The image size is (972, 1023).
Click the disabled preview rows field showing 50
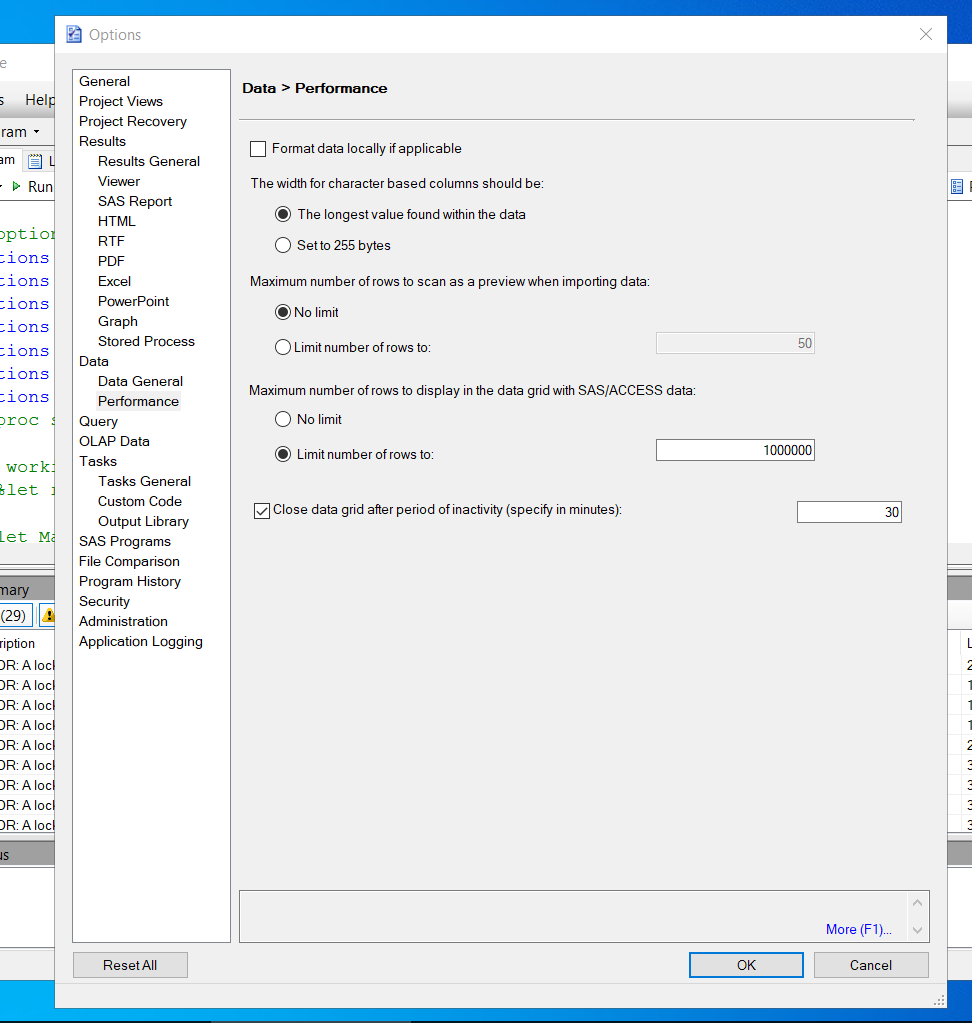pyautogui.click(x=735, y=343)
